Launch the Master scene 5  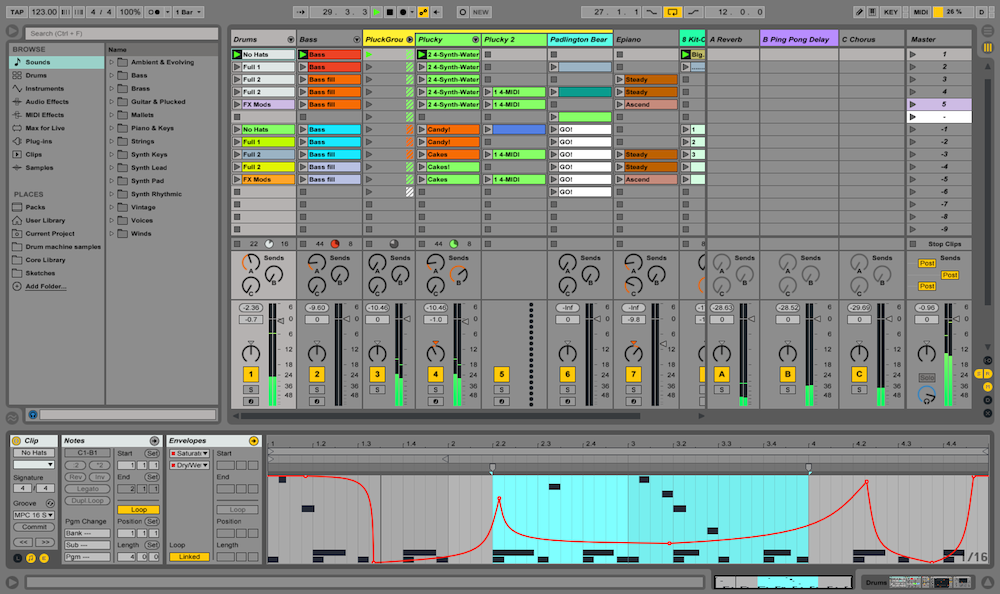(x=912, y=104)
